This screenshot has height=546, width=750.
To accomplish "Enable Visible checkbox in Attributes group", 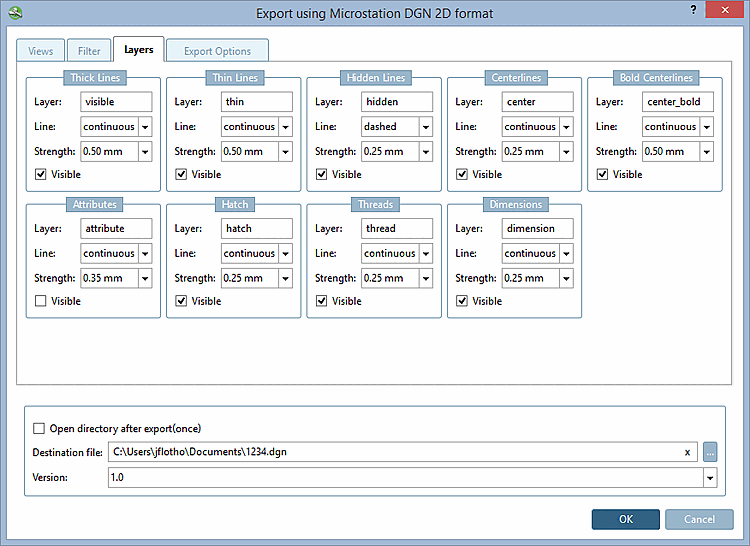I will [x=41, y=301].
